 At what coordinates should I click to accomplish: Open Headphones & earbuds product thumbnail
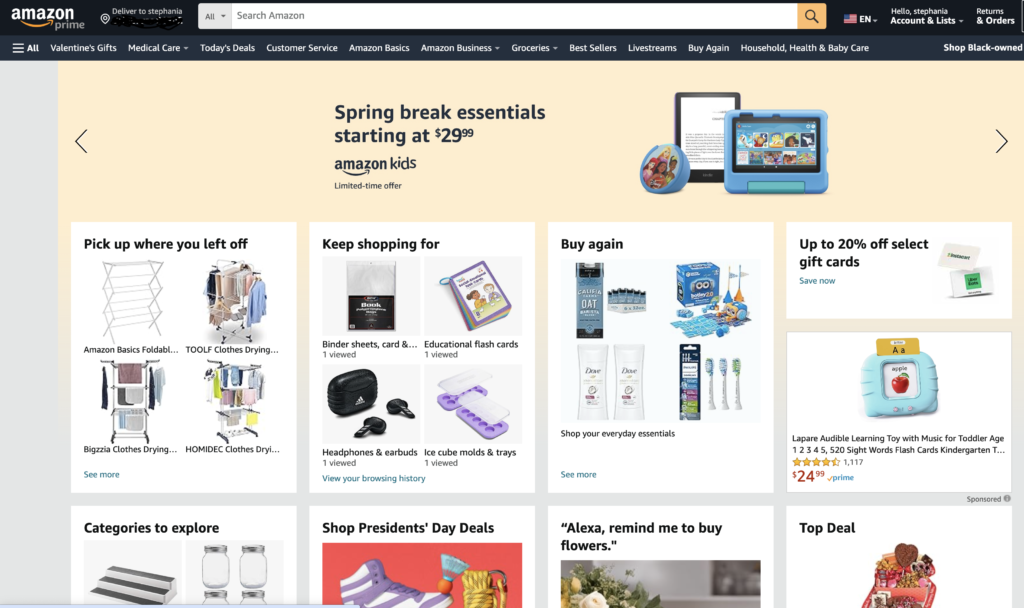pyautogui.click(x=371, y=404)
